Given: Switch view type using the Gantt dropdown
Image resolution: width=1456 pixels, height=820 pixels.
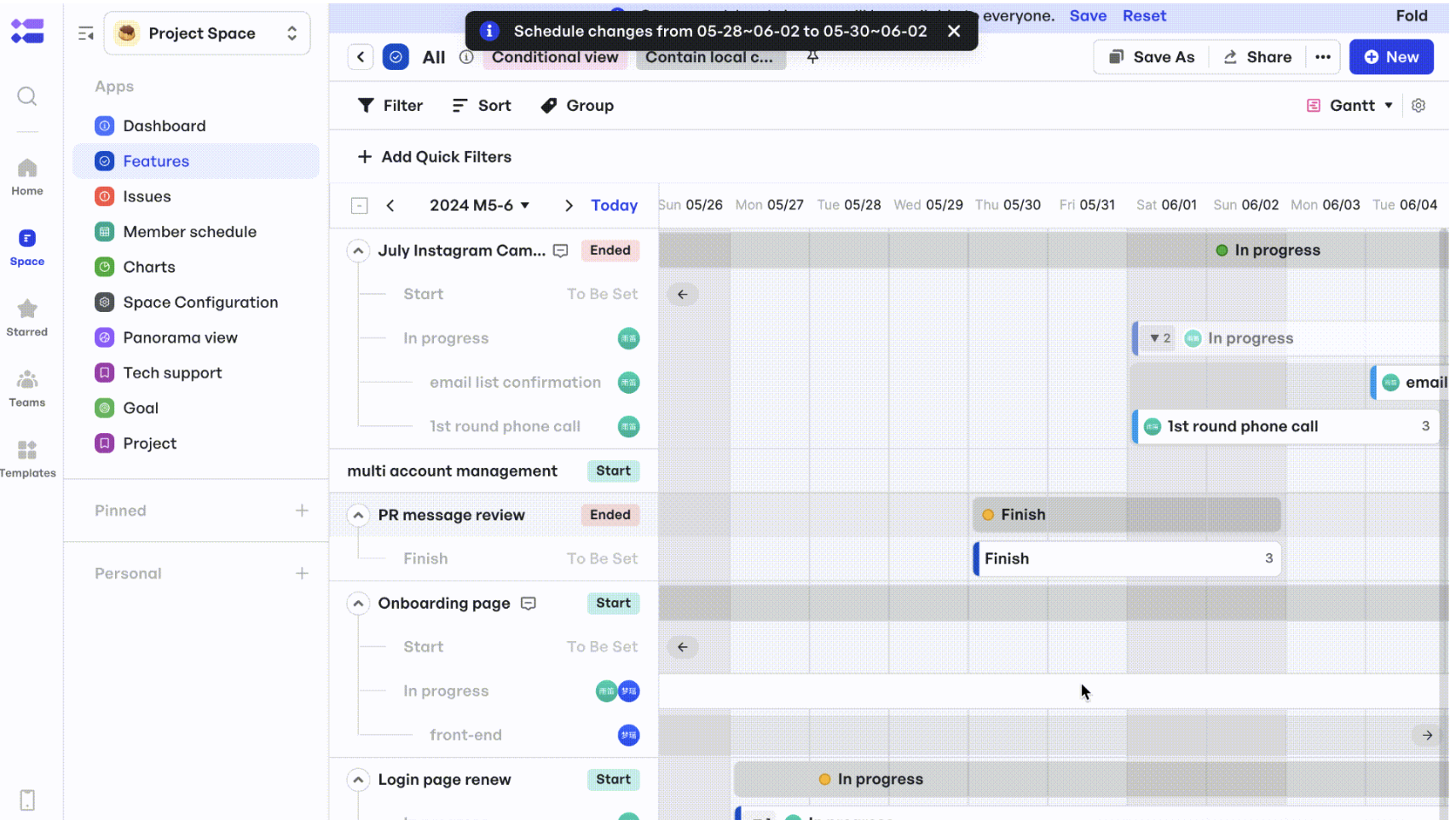Looking at the screenshot, I should click(x=1350, y=106).
